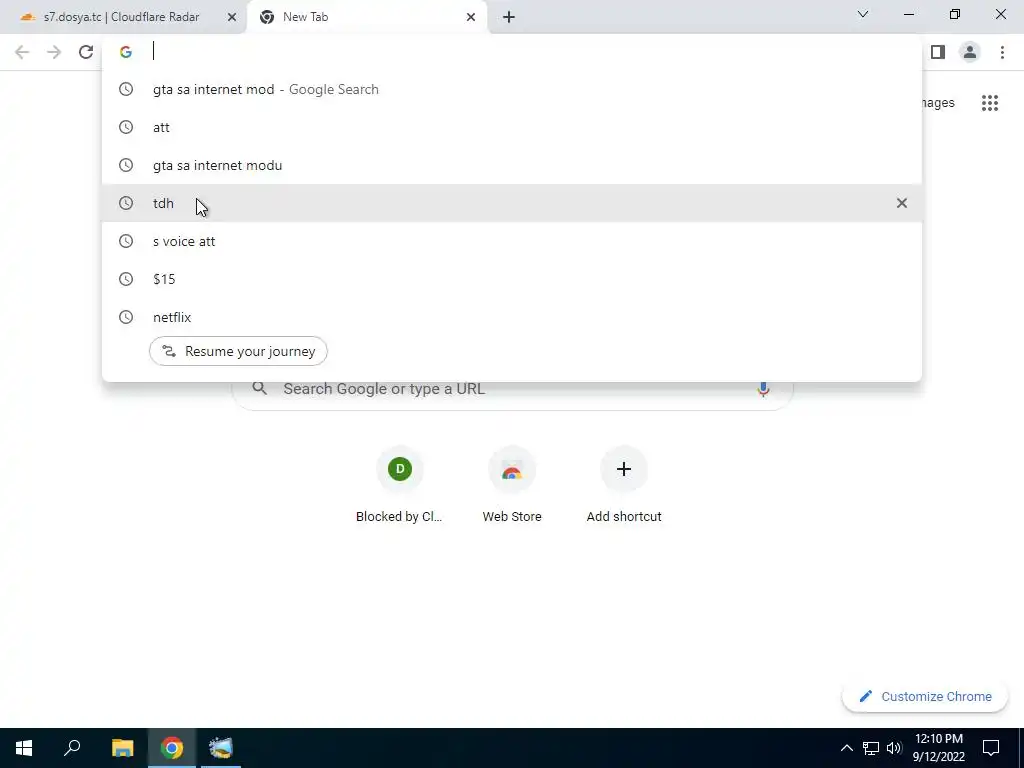Click the Add shortcut button
Screen dimensions: 1024x768
[x=624, y=485]
